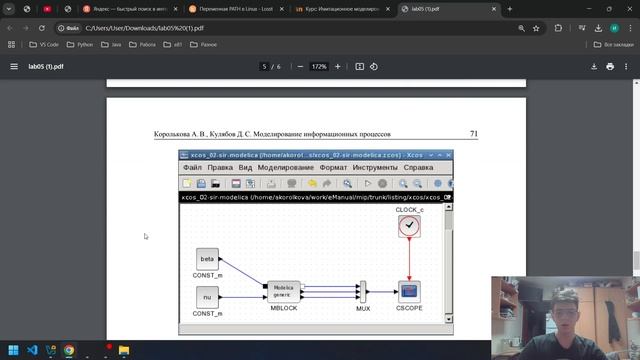Go back to the previous page

coord(10,28)
